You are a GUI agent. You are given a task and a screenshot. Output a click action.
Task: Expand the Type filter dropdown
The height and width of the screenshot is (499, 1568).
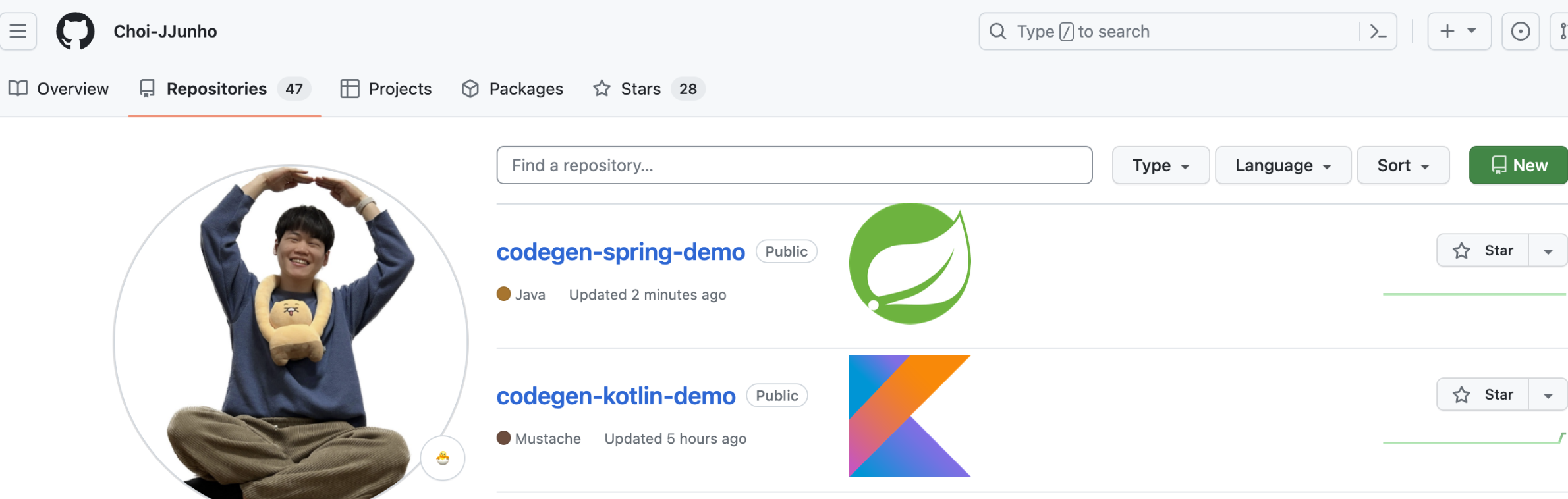1160,165
